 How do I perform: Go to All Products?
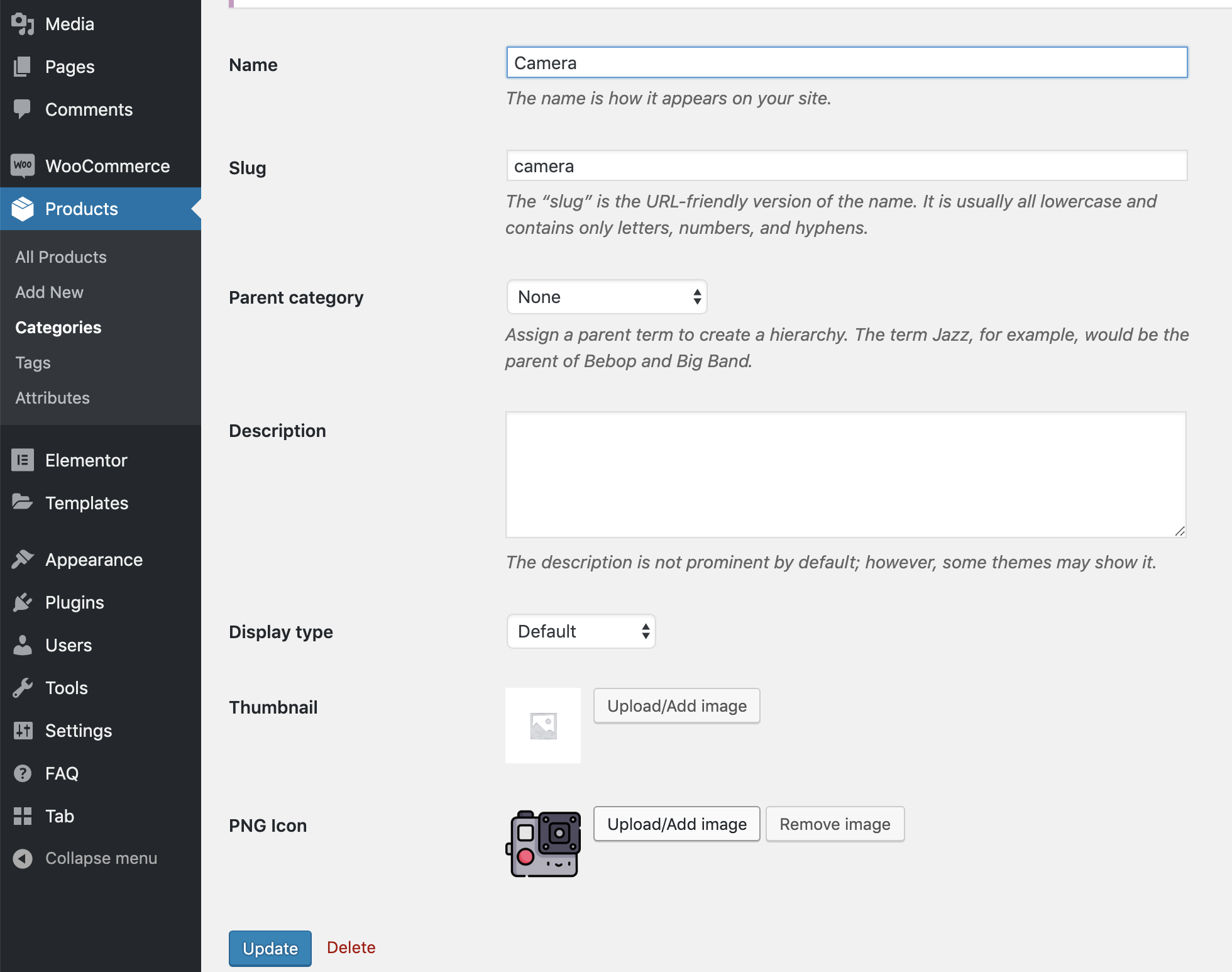[60, 257]
